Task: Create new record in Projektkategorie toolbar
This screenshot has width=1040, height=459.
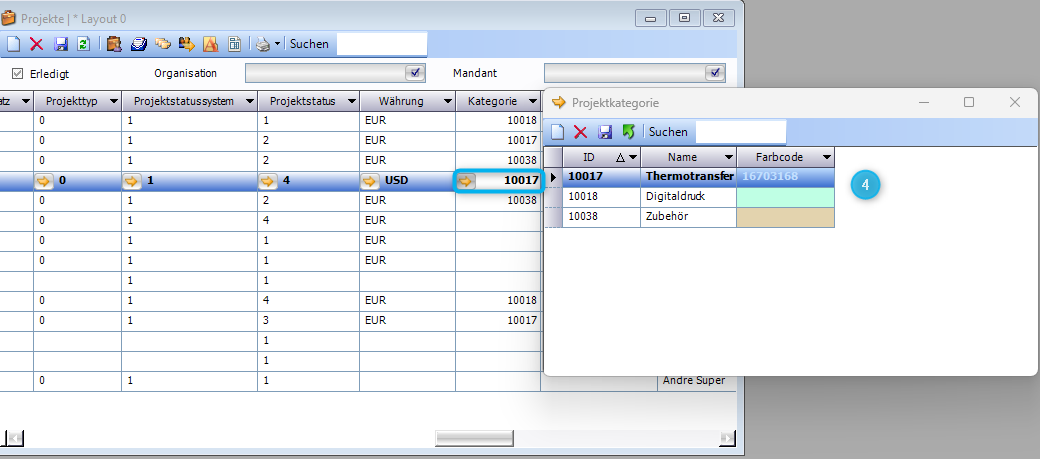Action: [558, 132]
